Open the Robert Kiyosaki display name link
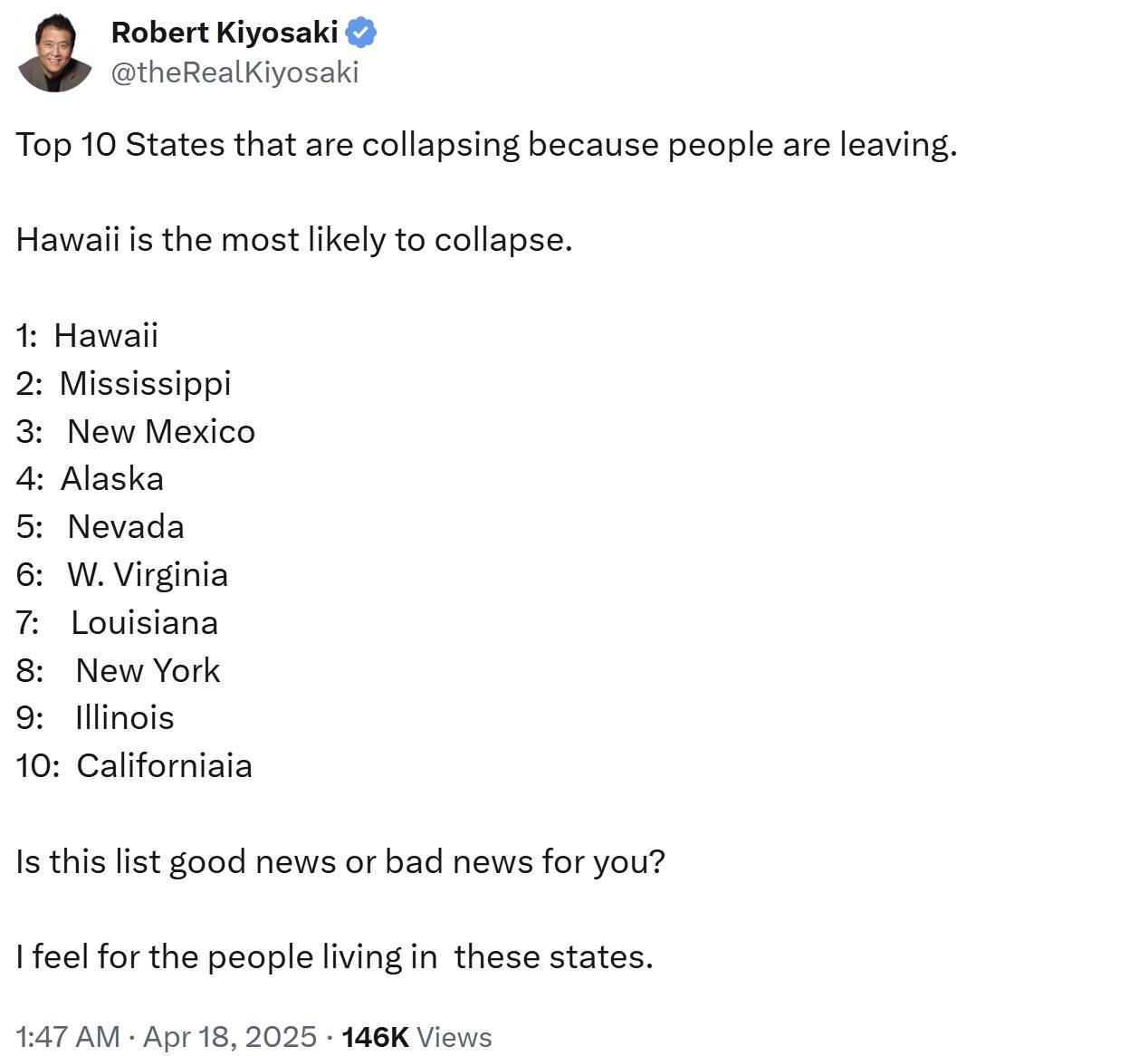Screen dimensions: 1148x1056 pos(224,34)
